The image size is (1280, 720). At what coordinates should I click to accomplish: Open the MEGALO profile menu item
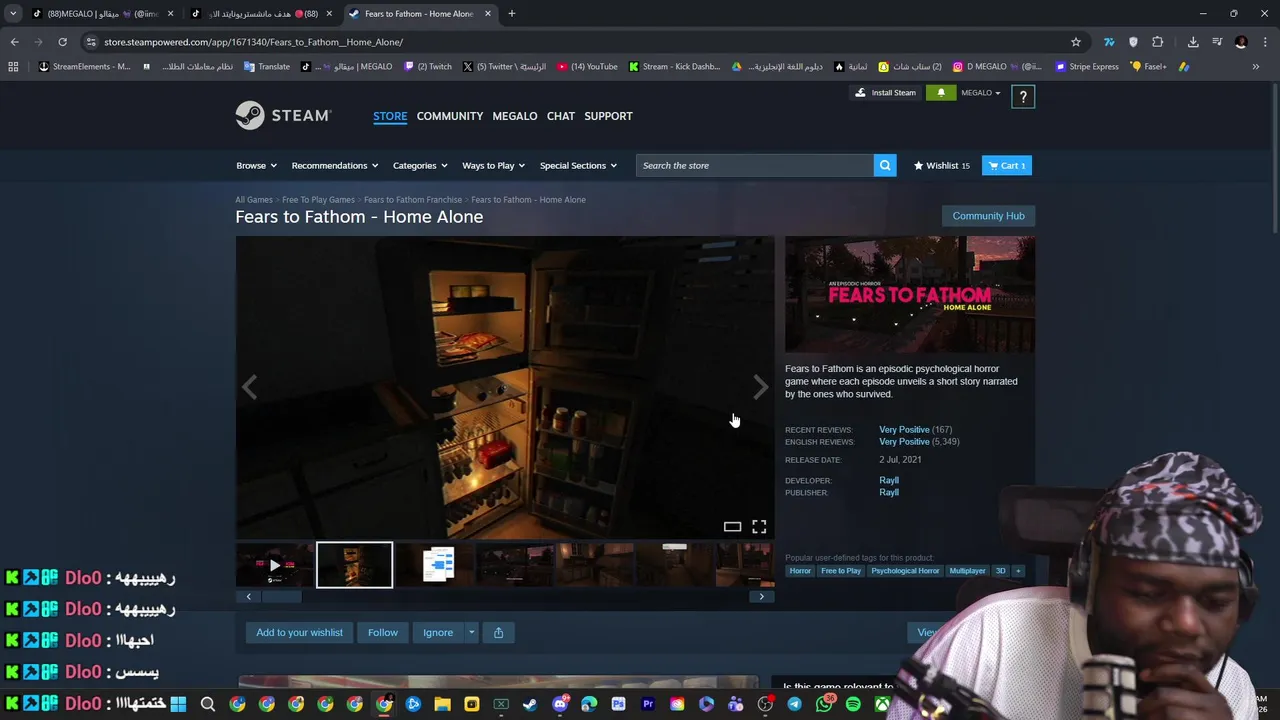515,116
